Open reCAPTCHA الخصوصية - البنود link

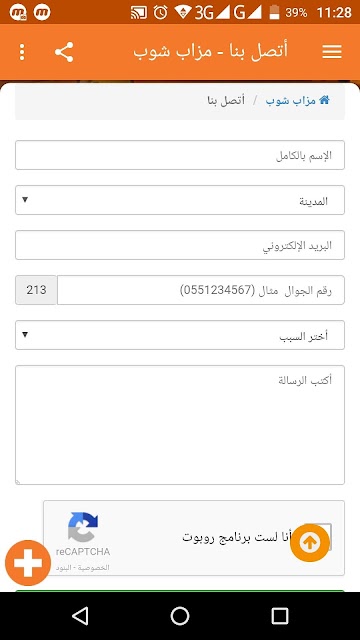pyautogui.click(x=83, y=567)
